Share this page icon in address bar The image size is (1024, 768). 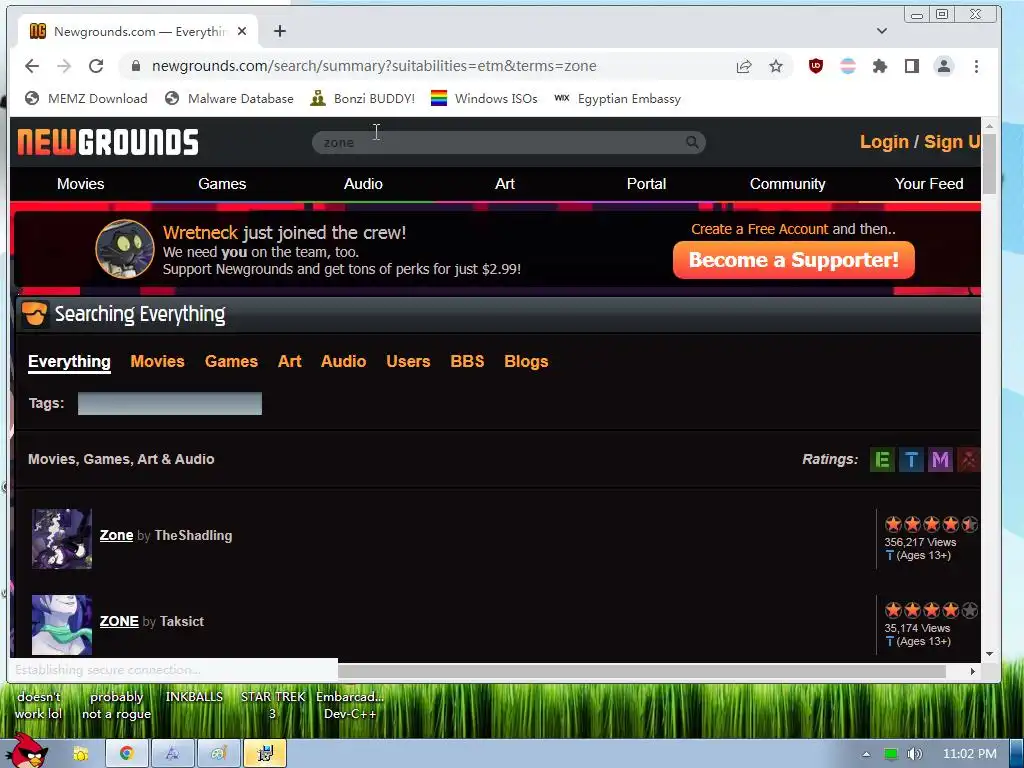744,66
